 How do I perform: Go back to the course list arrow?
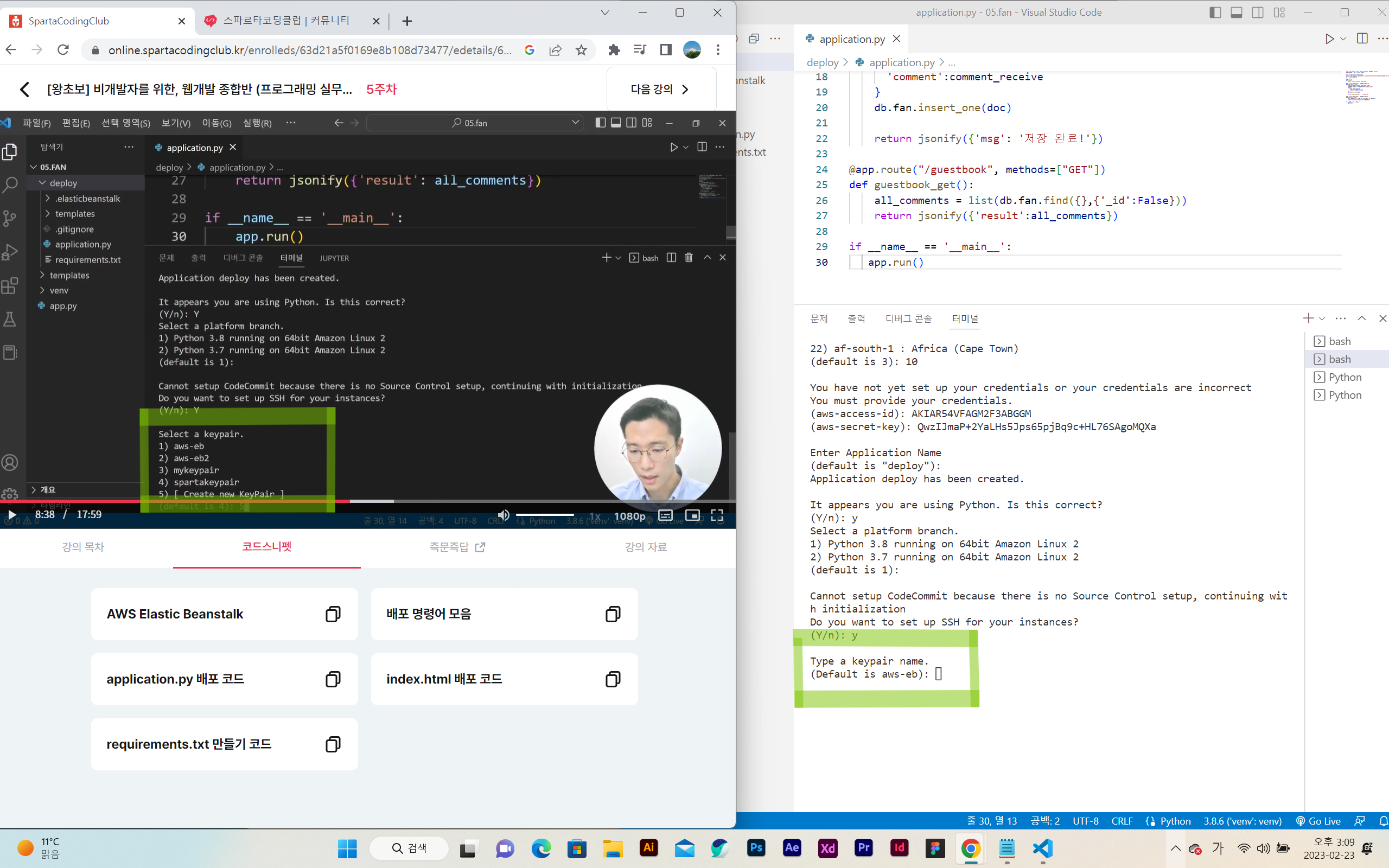(x=24, y=89)
